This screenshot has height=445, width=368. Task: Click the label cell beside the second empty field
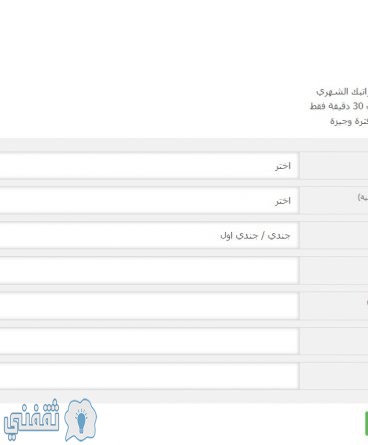click(334, 306)
